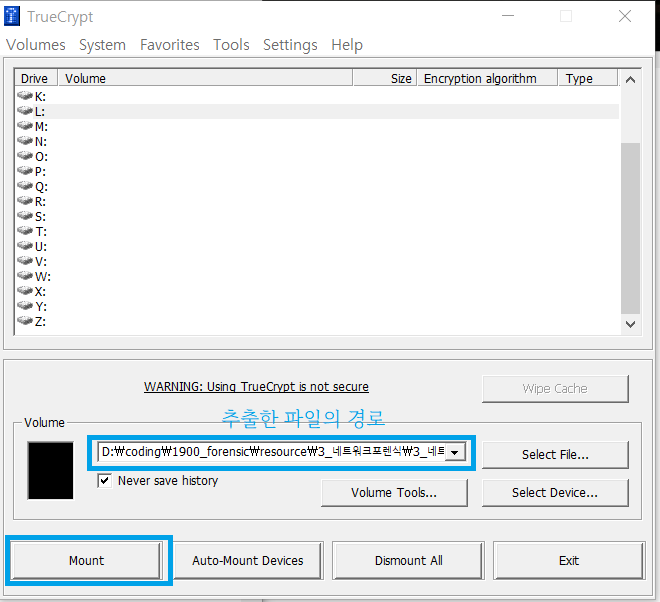Select the X: drive icon
This screenshot has width=660, height=602.
(25, 290)
